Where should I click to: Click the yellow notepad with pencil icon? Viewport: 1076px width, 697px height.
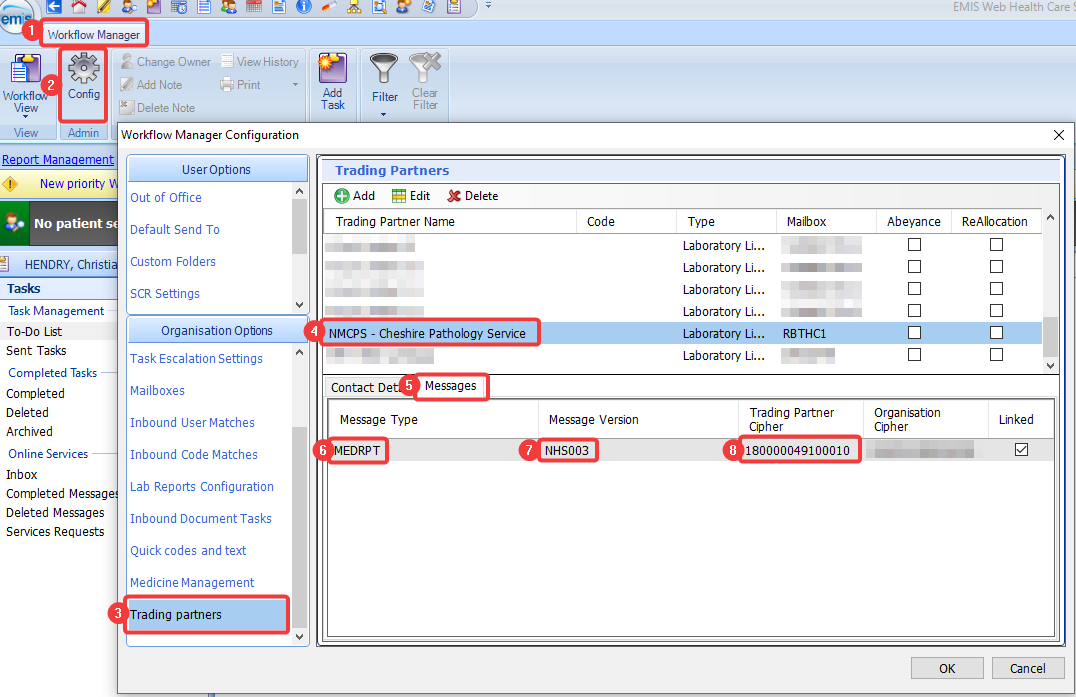104,7
